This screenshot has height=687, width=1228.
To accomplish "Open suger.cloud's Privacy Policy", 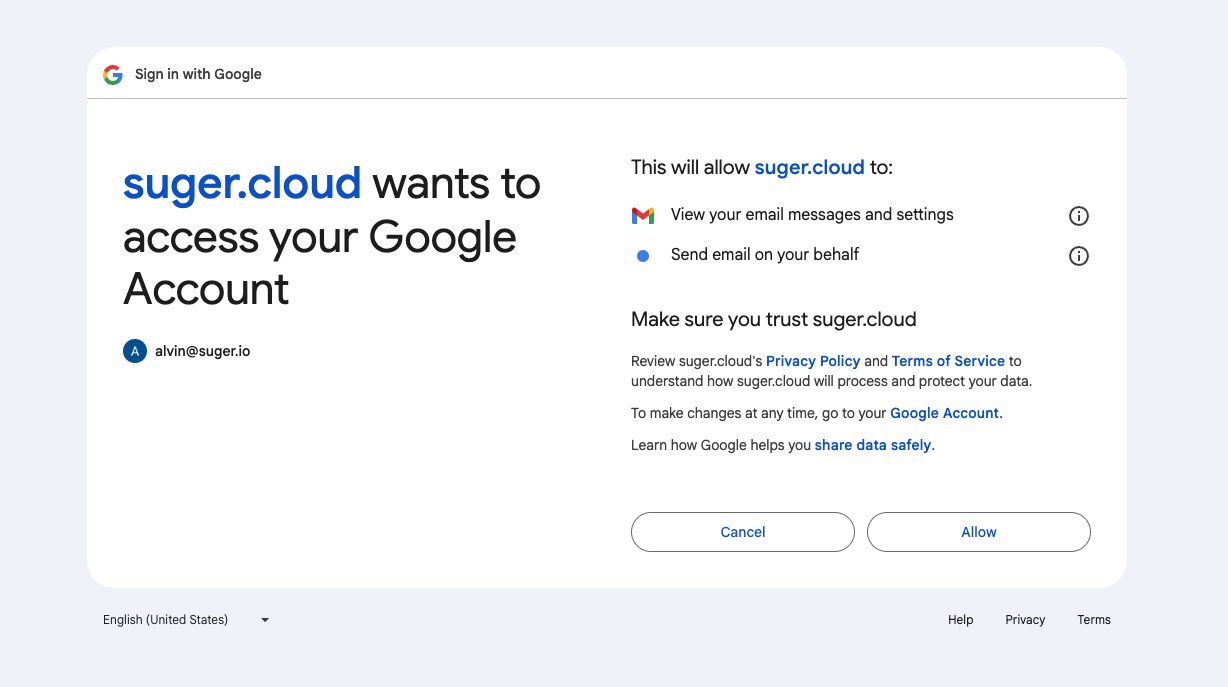I will coord(813,361).
